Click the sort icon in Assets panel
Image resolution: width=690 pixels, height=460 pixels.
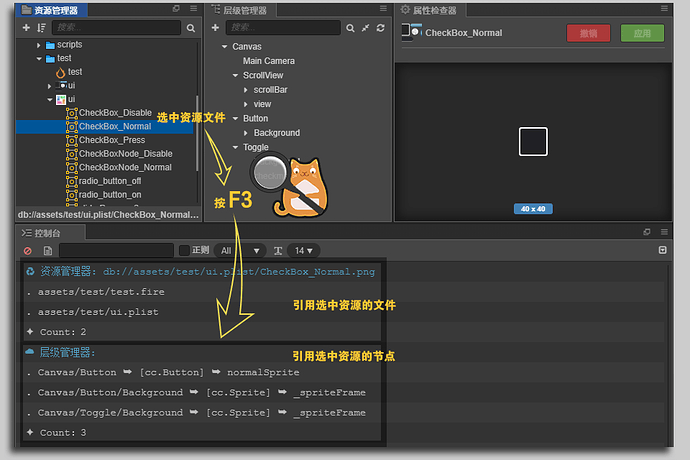(x=41, y=28)
